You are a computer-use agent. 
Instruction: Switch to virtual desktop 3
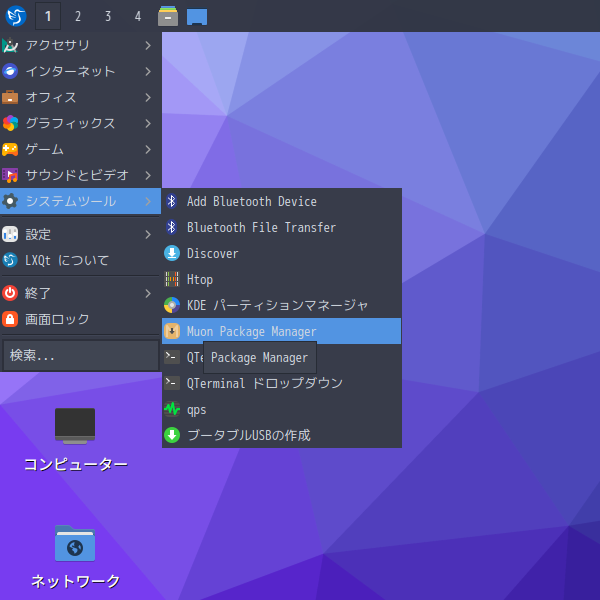[x=108, y=16]
